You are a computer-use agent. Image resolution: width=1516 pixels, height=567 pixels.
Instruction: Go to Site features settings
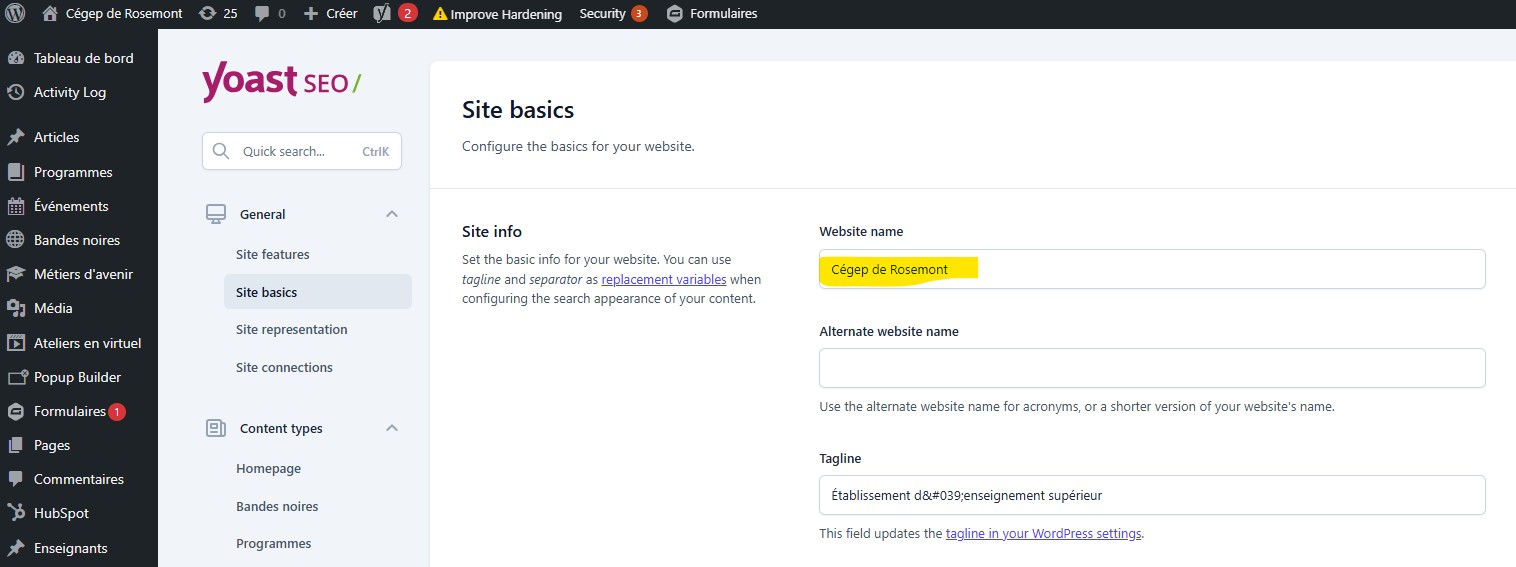pyautogui.click(x=273, y=254)
